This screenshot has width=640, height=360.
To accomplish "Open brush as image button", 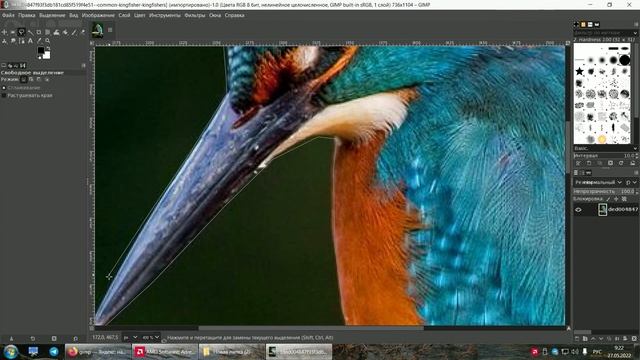I will pyautogui.click(x=632, y=163).
